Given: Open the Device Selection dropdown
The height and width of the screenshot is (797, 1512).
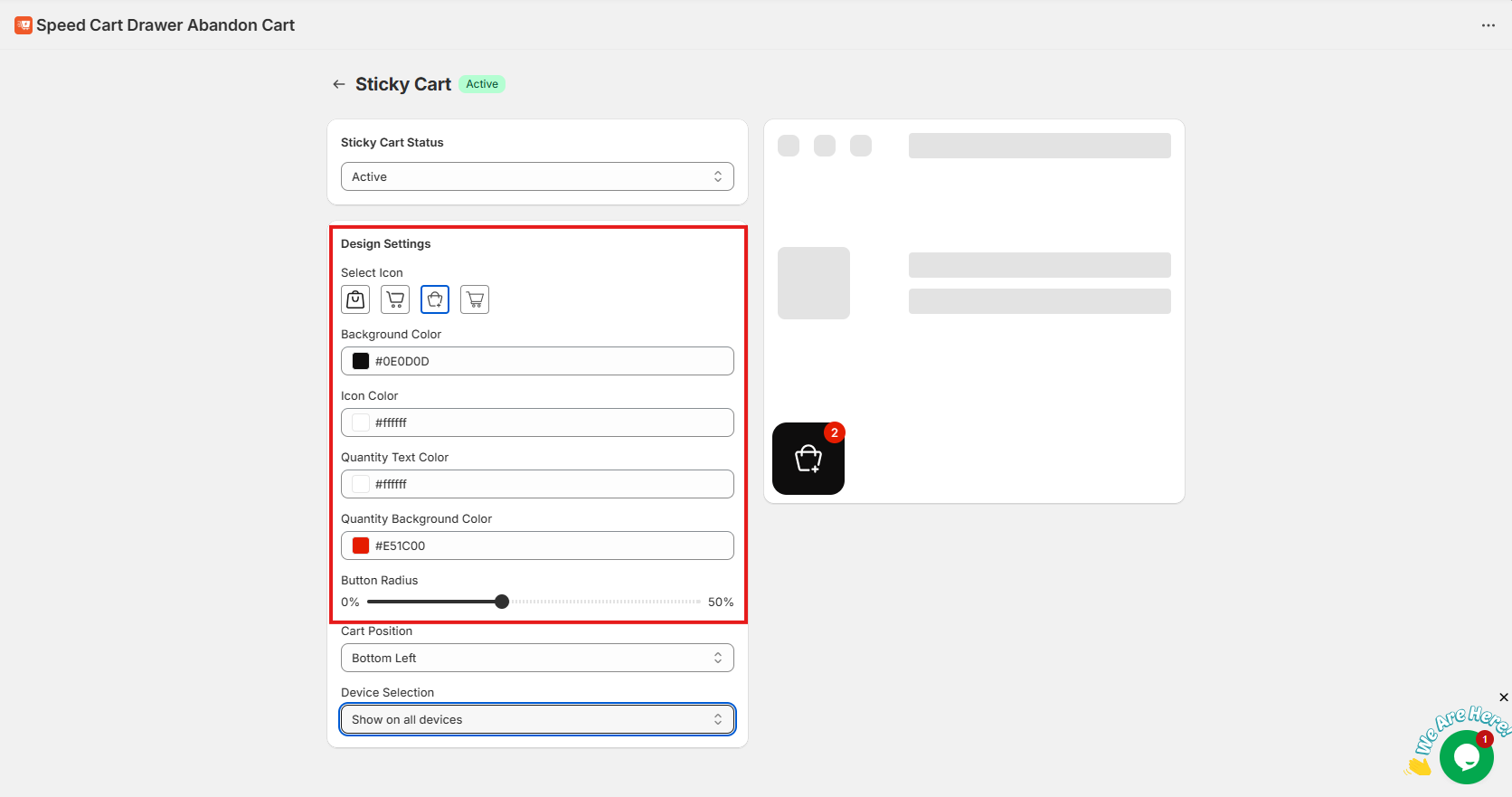Looking at the screenshot, I should point(537,719).
